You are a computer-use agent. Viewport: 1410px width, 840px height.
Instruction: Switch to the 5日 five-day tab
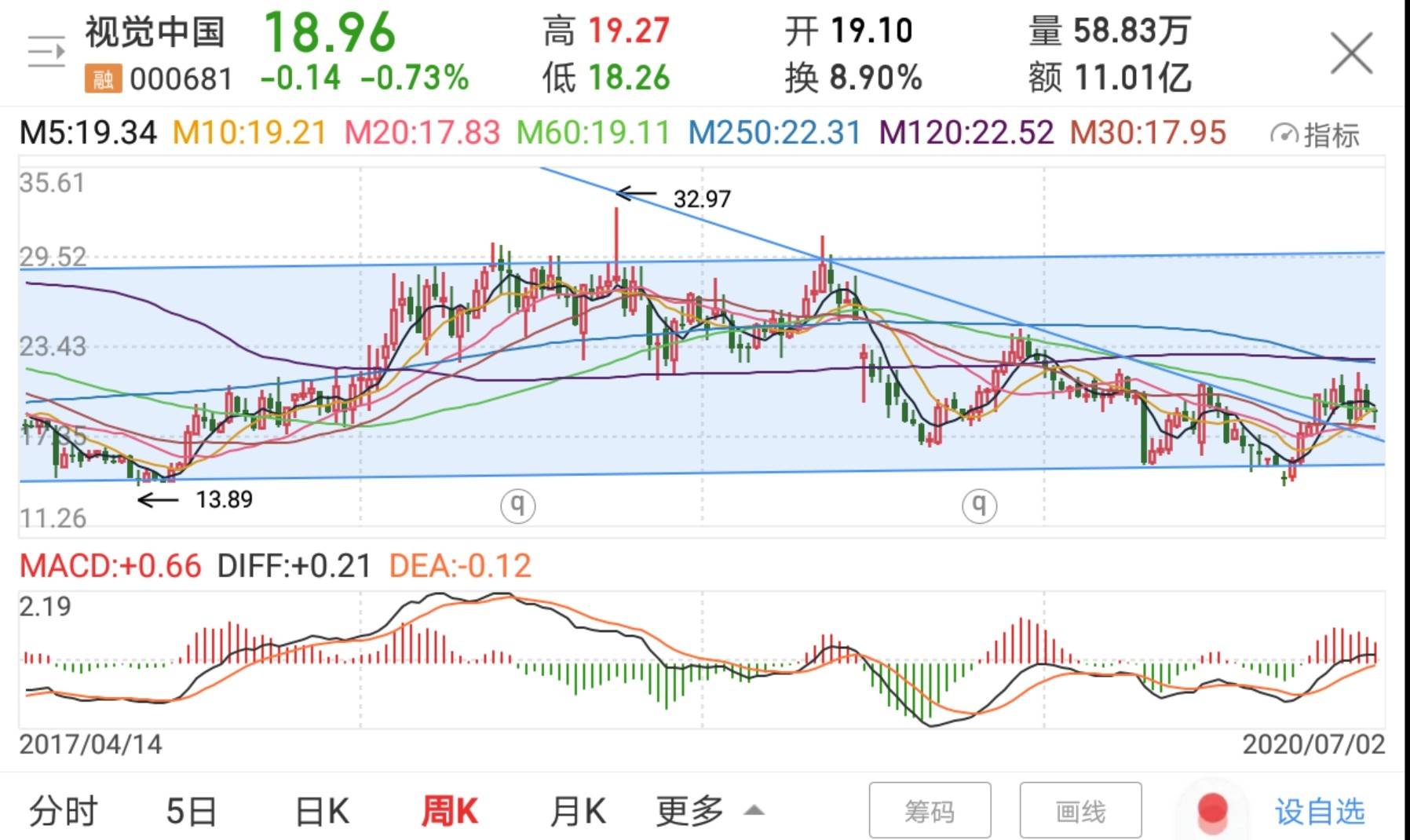(191, 811)
